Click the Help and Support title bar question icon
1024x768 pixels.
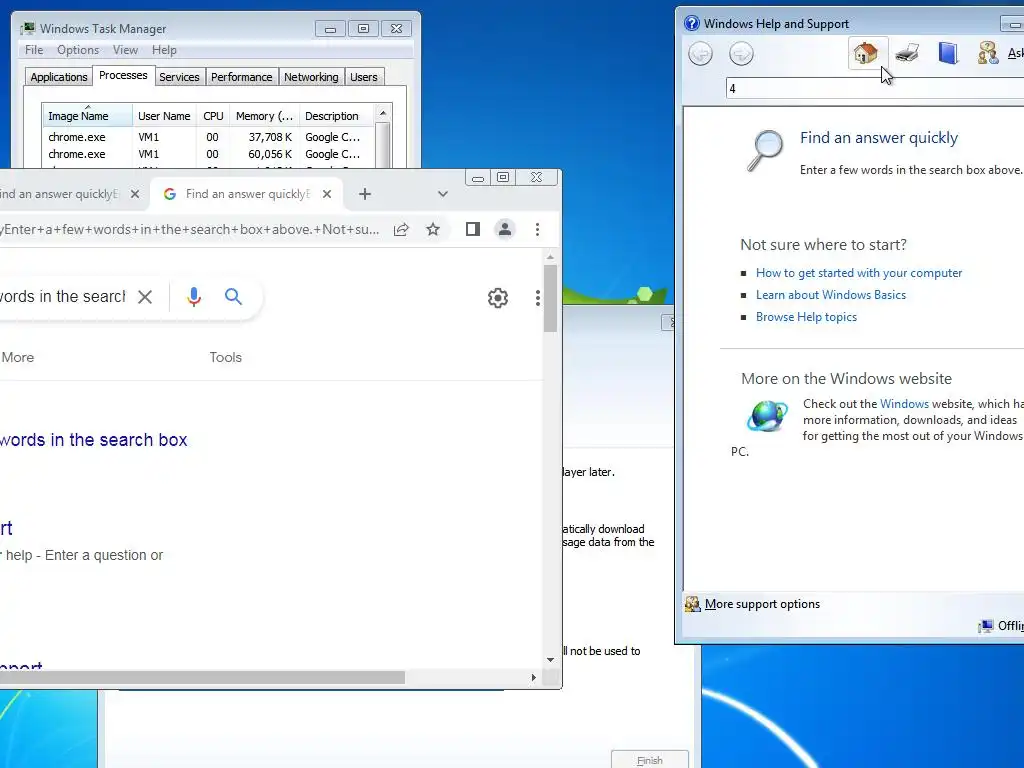pos(692,24)
